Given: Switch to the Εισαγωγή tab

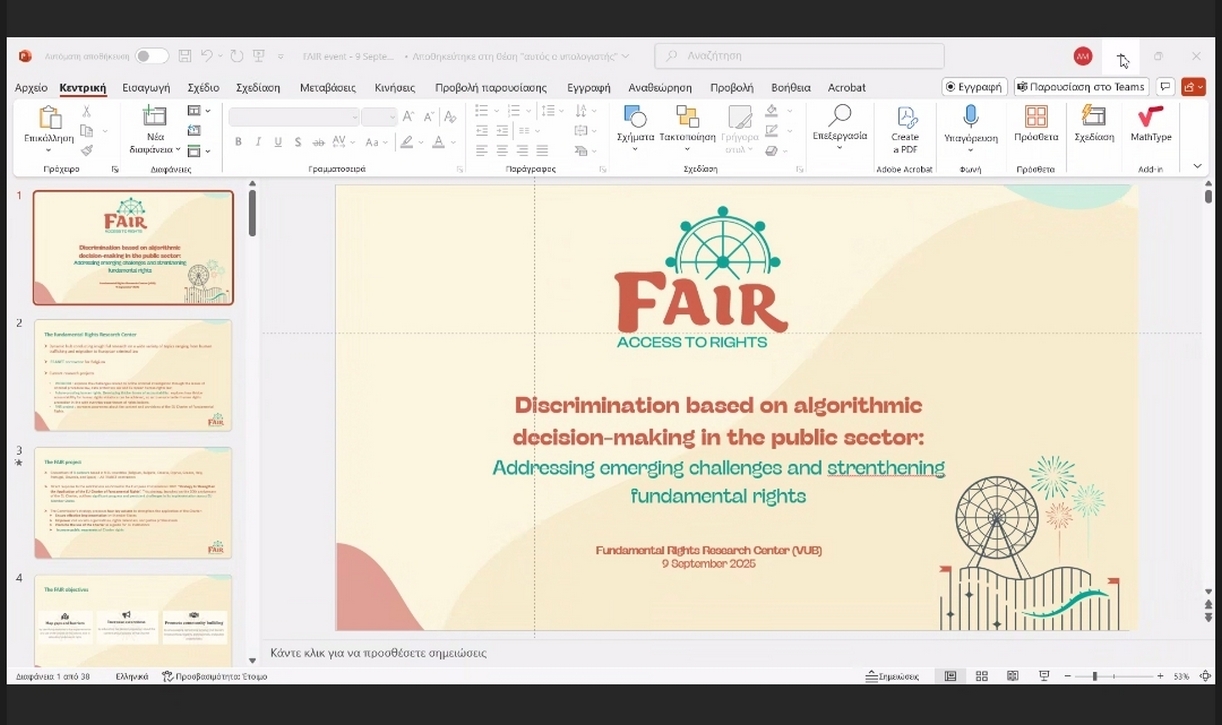Looking at the screenshot, I should 146,88.
